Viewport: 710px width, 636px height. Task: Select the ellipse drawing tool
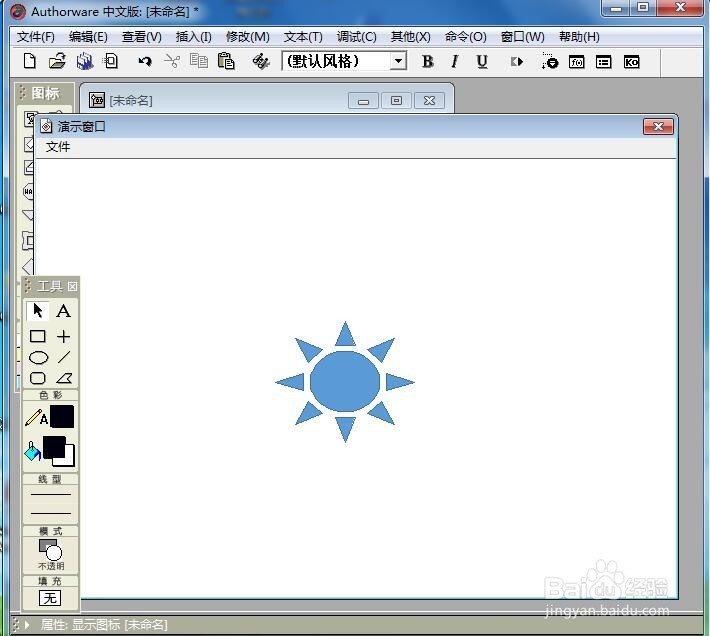38,358
